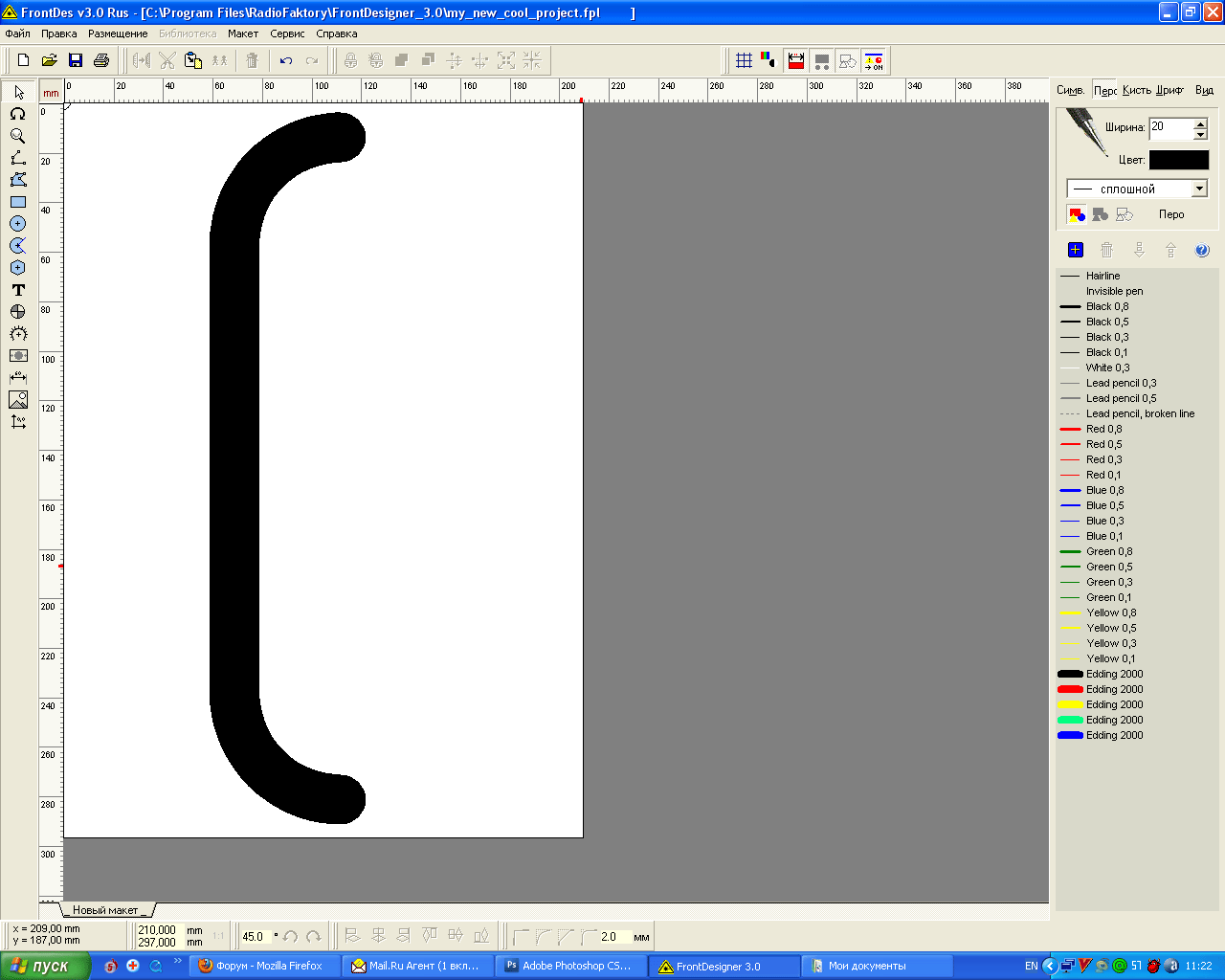Choose the Yellow 0,1 pen preset
1225x980 pixels.
[1110, 658]
